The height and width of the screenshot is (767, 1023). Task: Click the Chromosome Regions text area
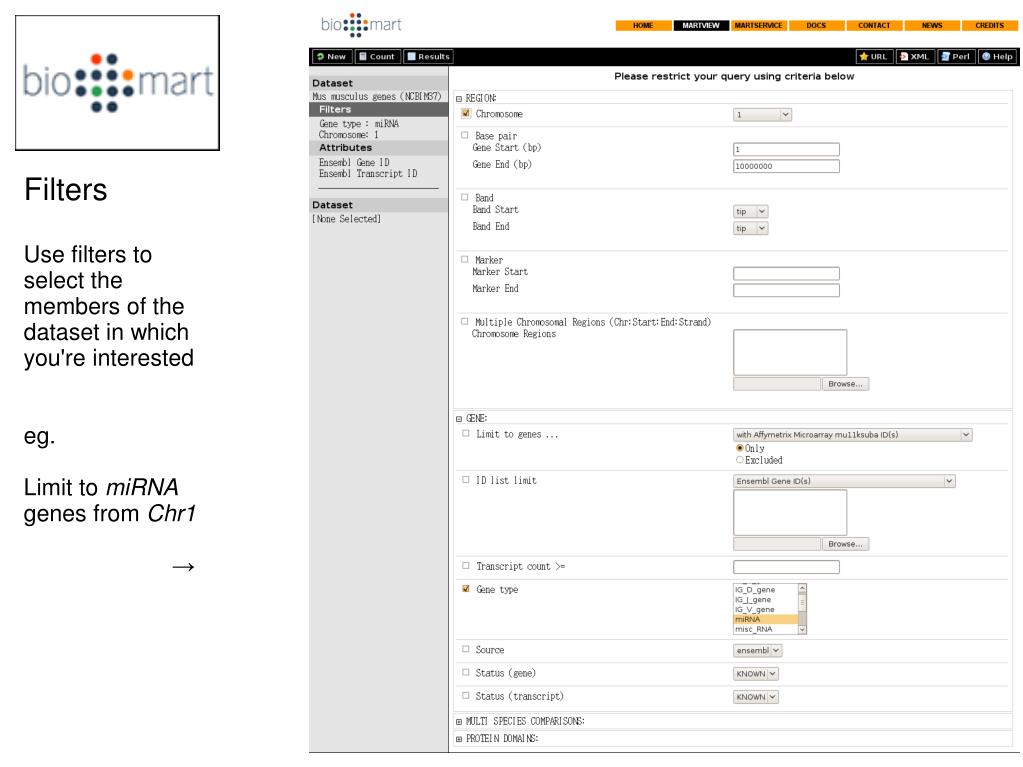(x=790, y=352)
